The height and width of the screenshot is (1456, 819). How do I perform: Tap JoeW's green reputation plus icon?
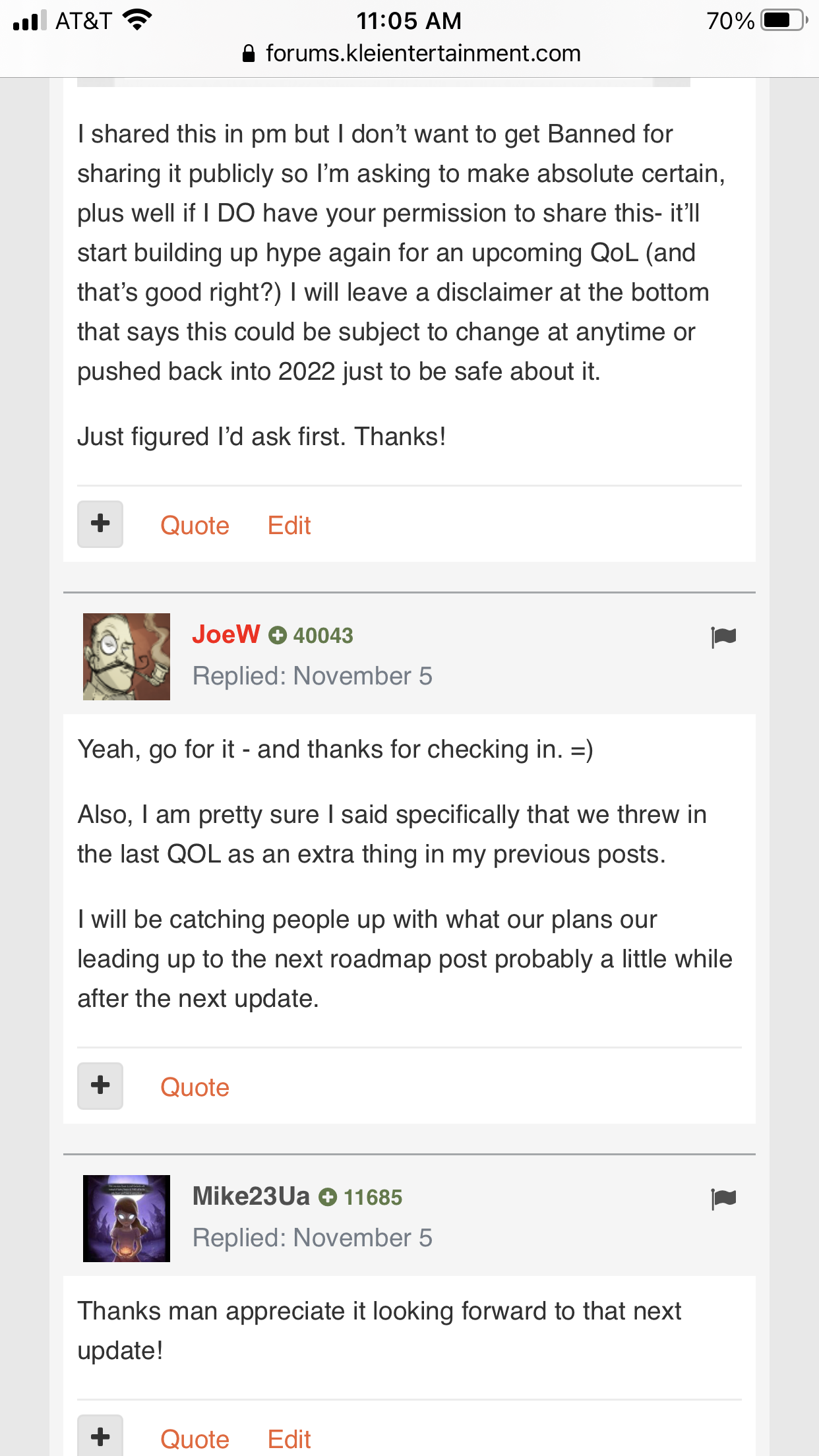tap(278, 635)
